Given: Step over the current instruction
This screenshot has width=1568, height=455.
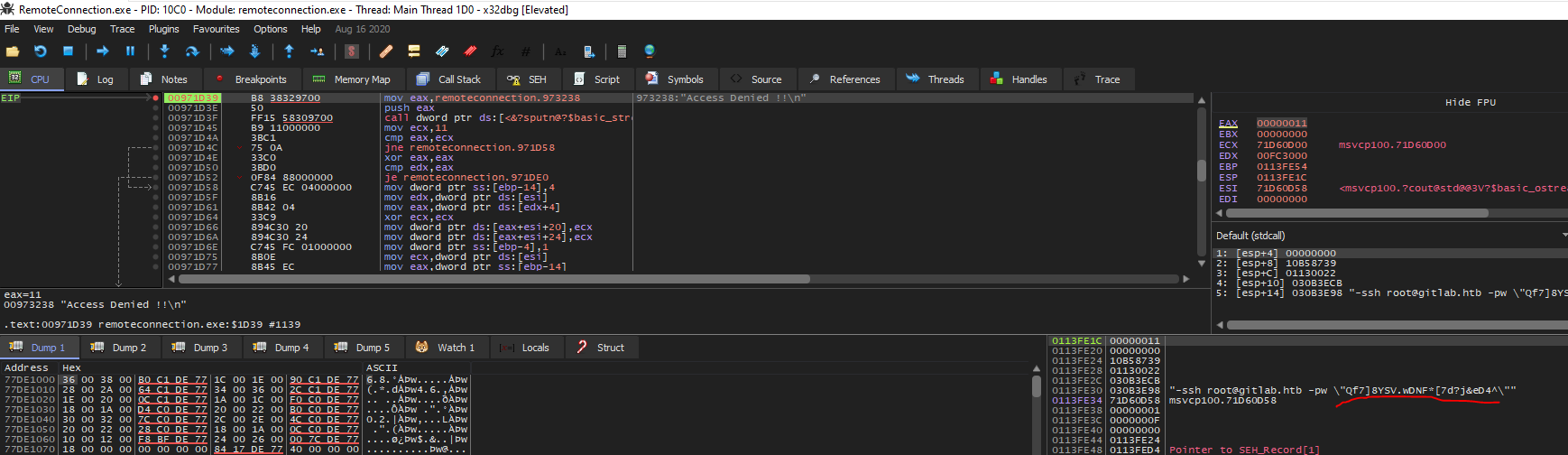Looking at the screenshot, I should (191, 51).
